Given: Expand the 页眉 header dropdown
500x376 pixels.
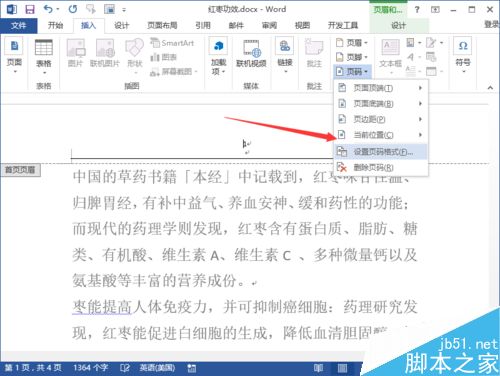Looking at the screenshot, I should [x=352, y=43].
